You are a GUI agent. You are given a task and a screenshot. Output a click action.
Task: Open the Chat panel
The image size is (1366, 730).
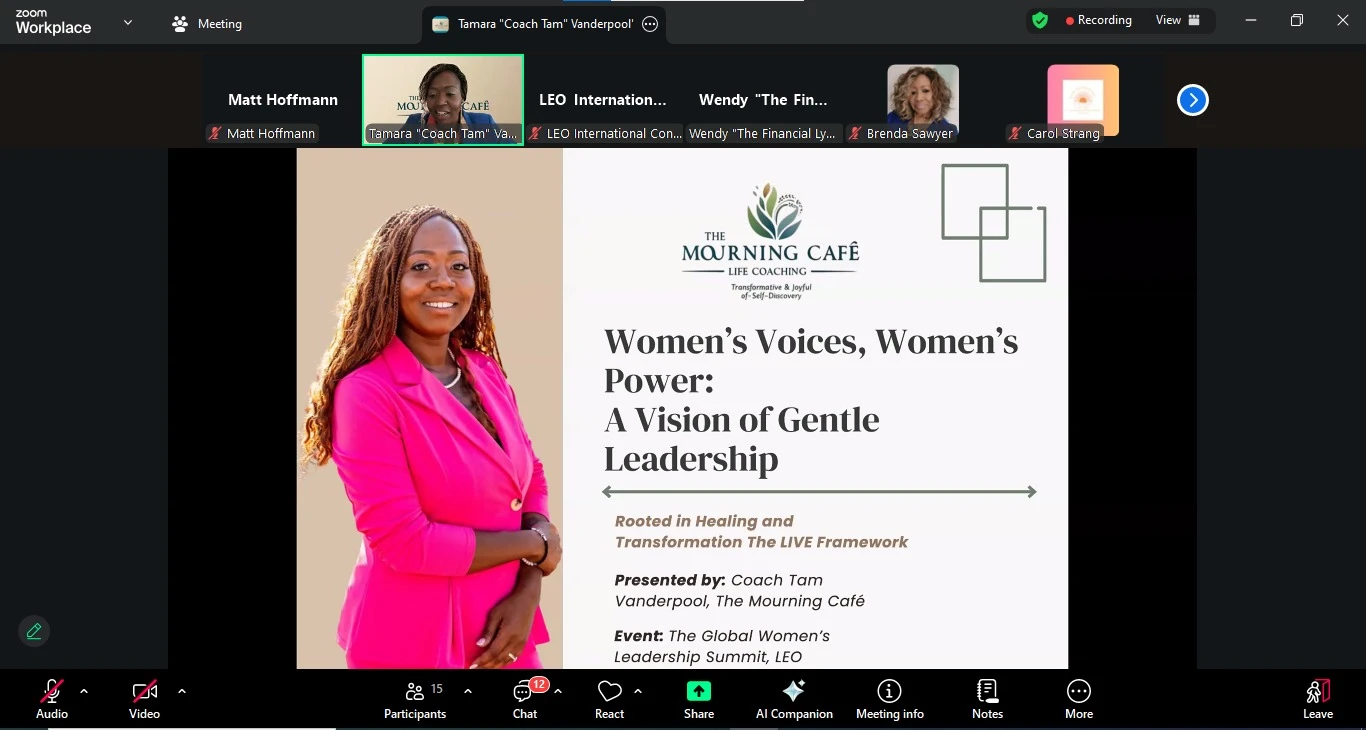[525, 700]
